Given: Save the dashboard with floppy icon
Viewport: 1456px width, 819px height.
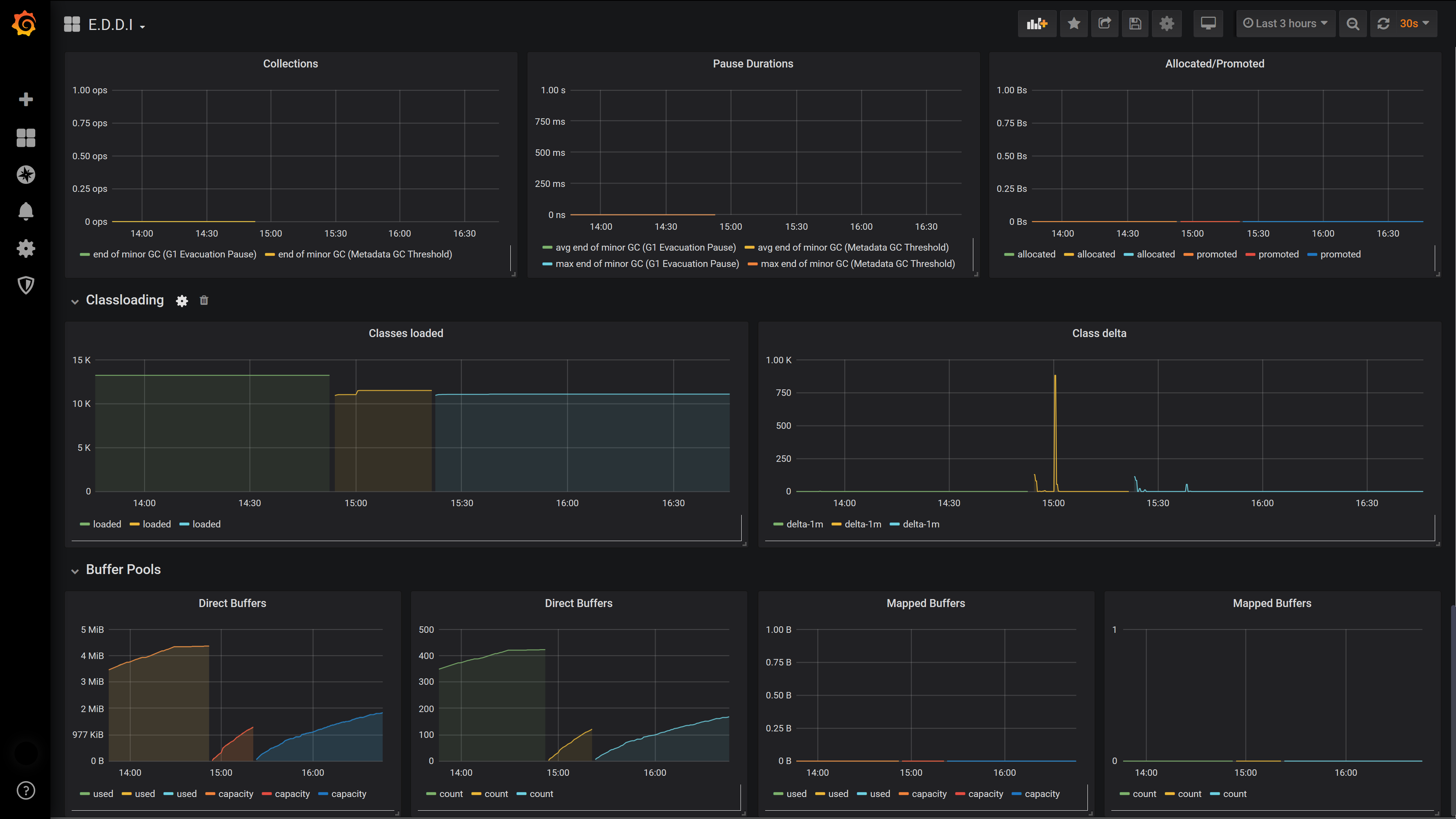Looking at the screenshot, I should [1135, 24].
